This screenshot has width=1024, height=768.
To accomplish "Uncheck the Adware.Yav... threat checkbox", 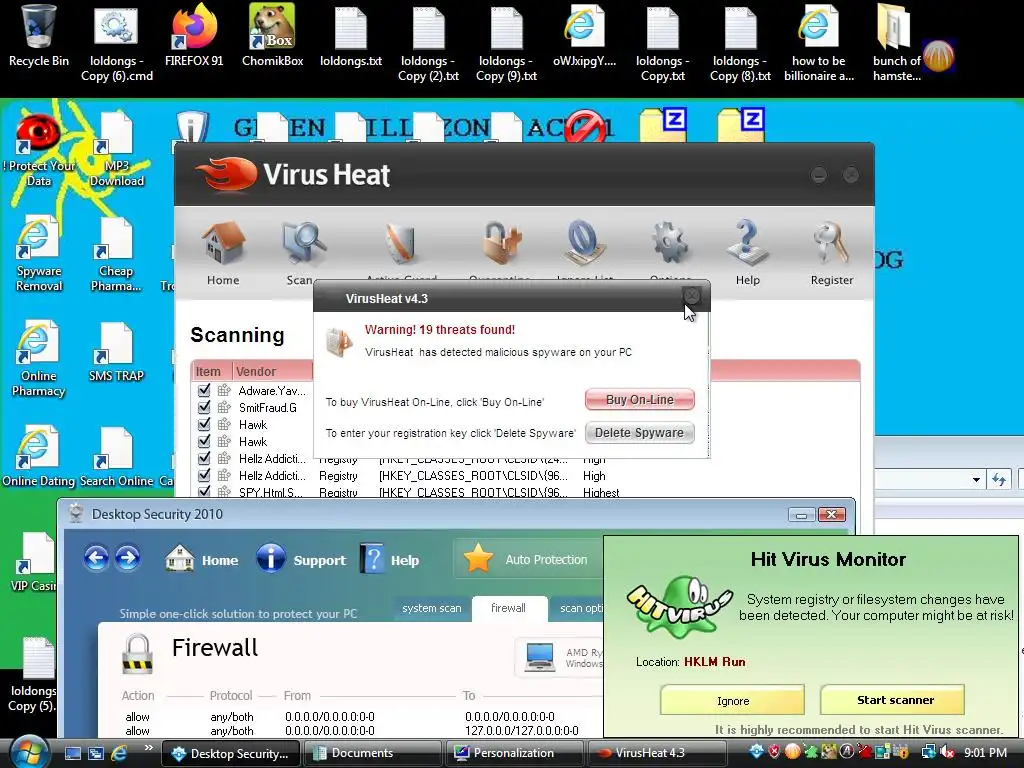I will click(x=204, y=390).
